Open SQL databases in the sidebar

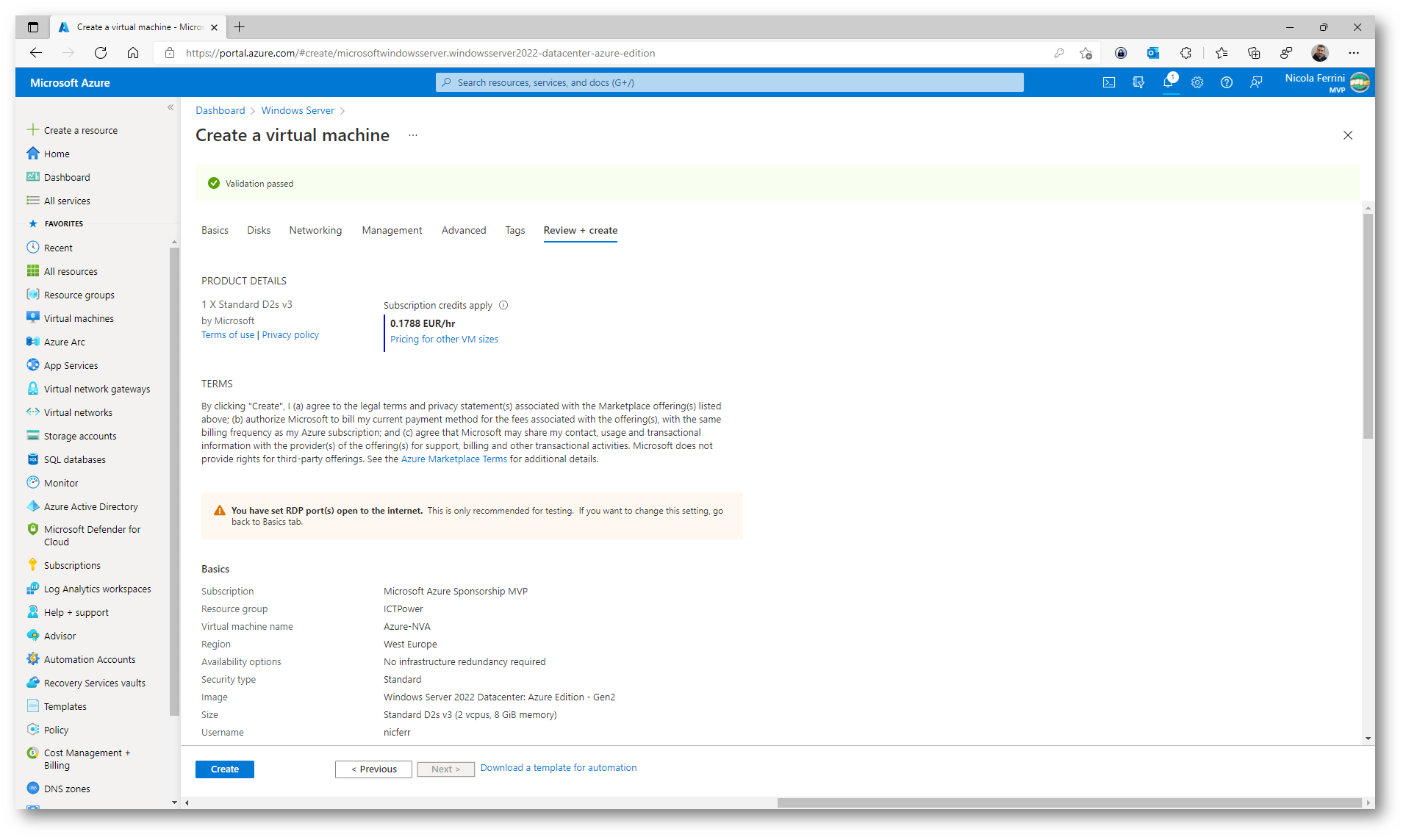click(75, 459)
